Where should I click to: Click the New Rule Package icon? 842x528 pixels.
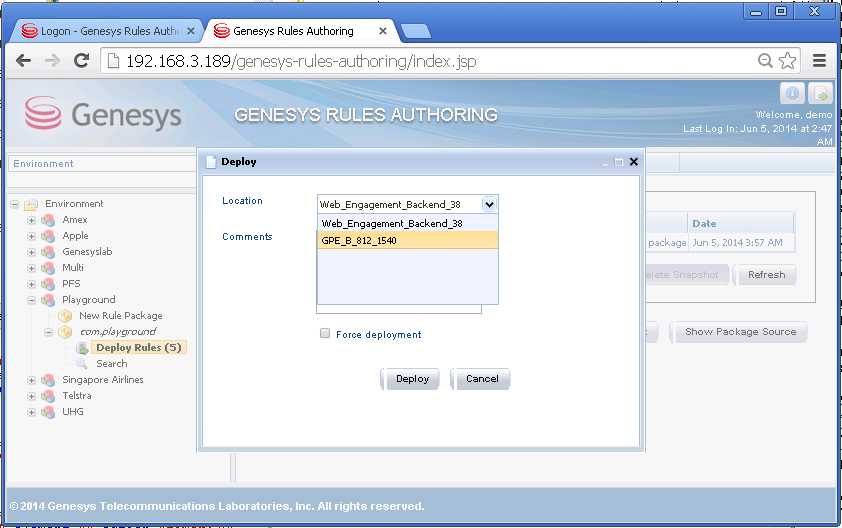tap(65, 316)
